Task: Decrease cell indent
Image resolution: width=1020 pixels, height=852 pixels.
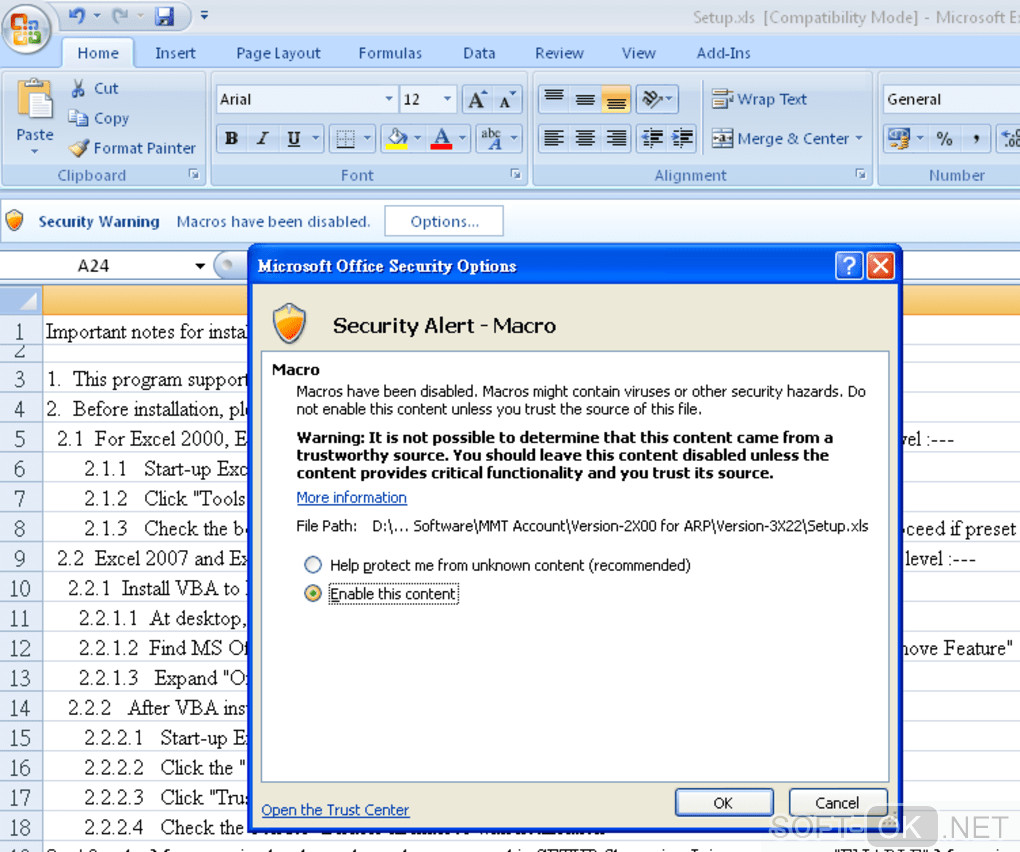Action: 651,139
